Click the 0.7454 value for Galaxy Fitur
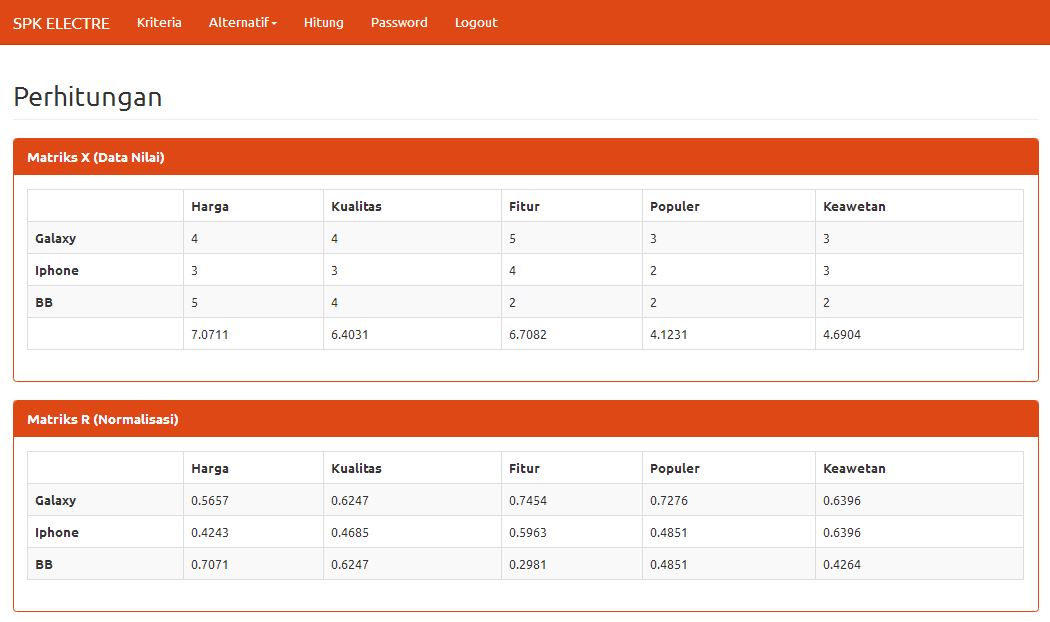 (x=528, y=500)
